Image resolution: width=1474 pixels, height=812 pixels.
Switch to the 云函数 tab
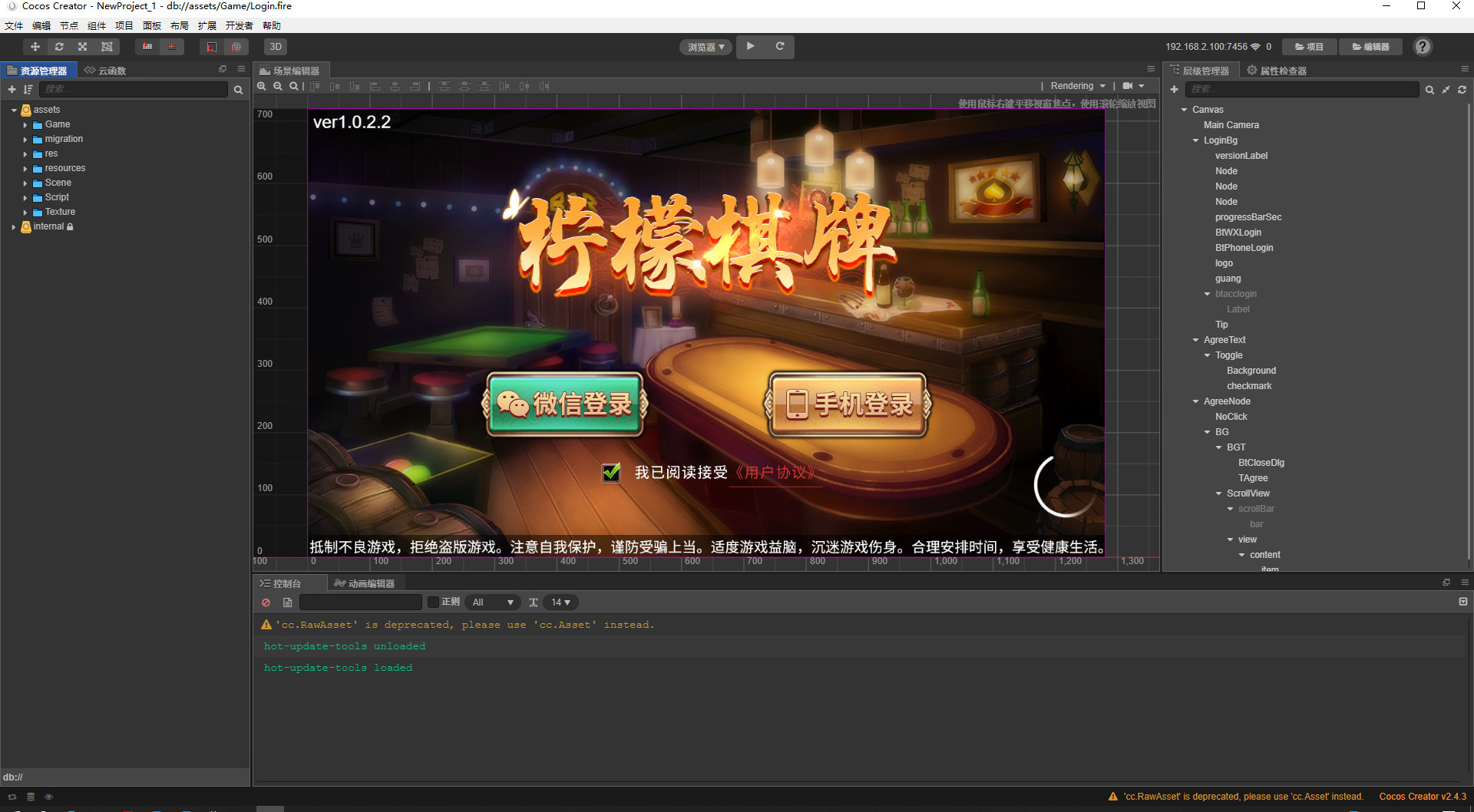point(105,71)
